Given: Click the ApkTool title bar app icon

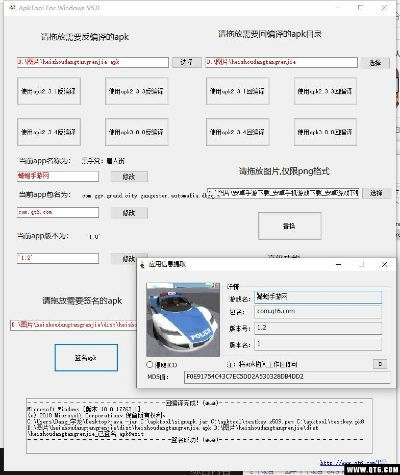Looking at the screenshot, I should pos(12,8).
